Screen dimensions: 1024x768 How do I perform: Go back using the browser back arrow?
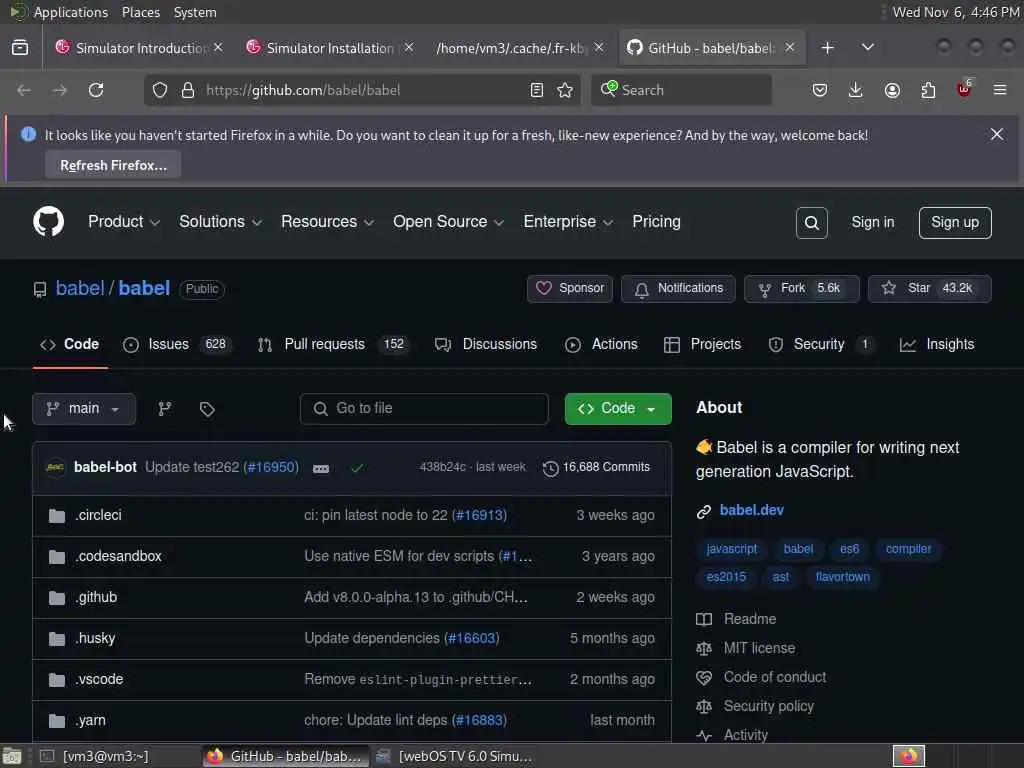click(24, 90)
